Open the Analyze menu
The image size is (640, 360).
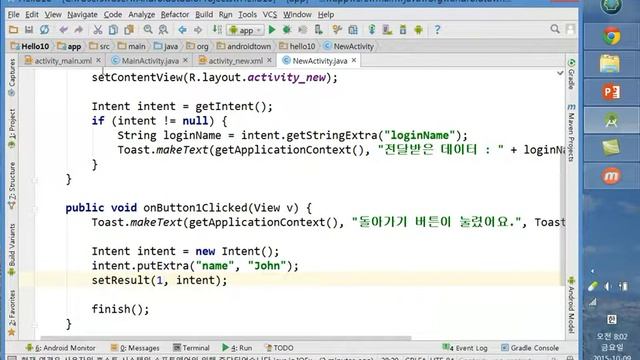point(141,14)
